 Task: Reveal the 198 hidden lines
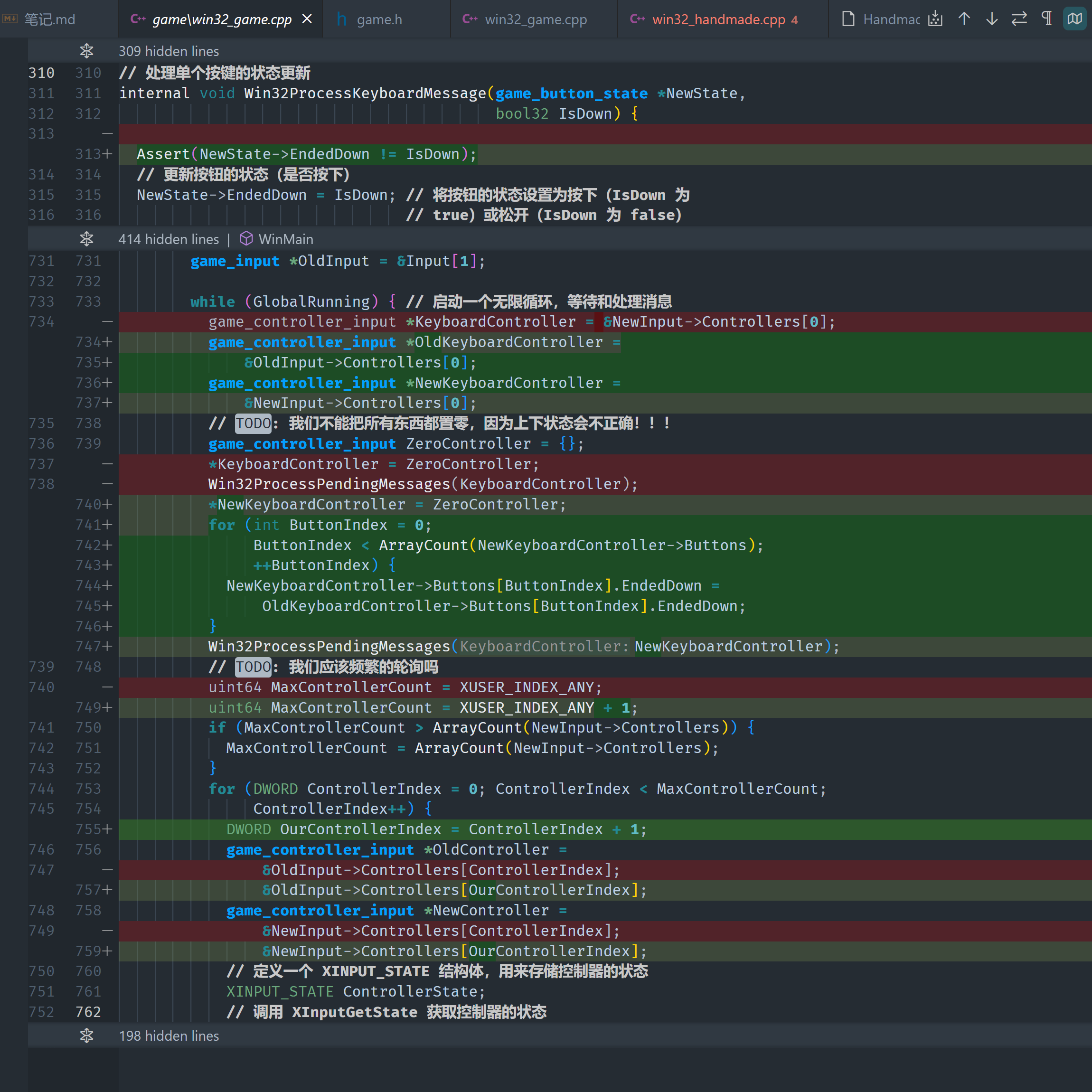169,1036
